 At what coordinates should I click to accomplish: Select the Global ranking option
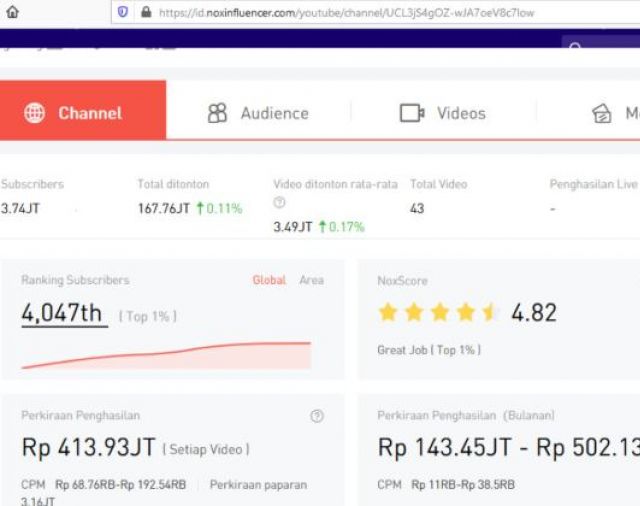point(269,280)
